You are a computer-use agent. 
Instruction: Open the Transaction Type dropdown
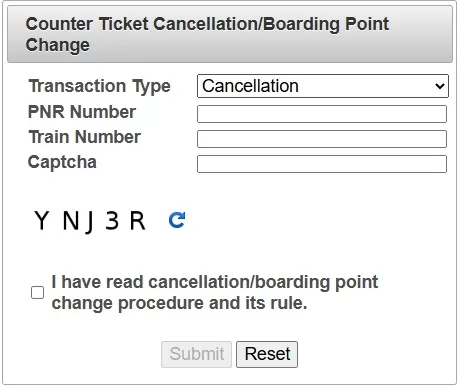tap(323, 86)
